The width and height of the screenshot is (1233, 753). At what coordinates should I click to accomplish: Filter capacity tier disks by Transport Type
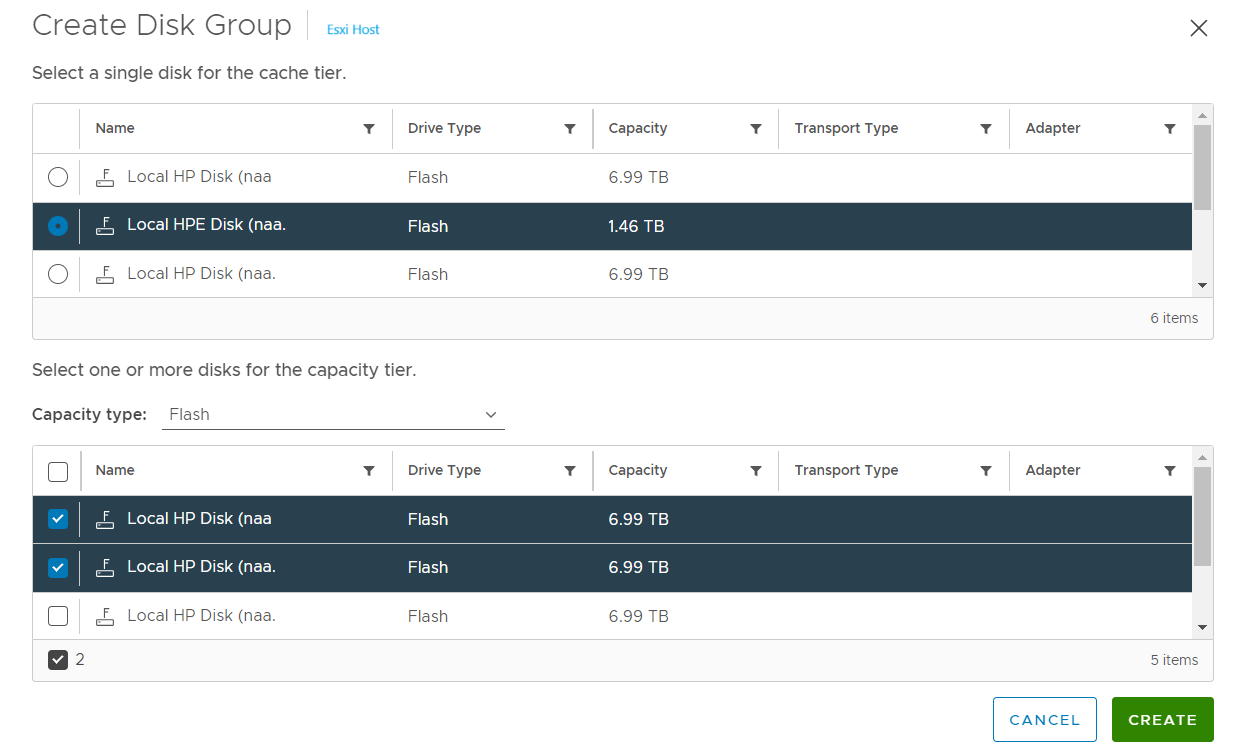click(x=986, y=471)
